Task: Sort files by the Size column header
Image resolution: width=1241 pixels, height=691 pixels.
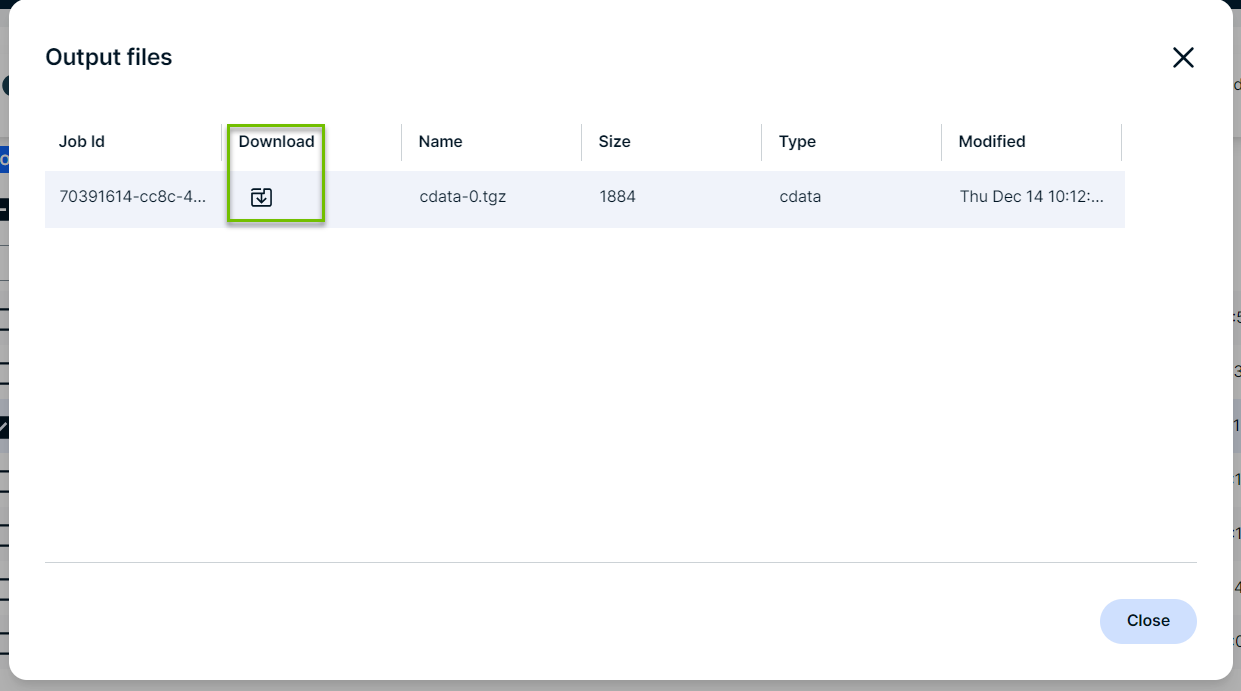Action: point(614,142)
